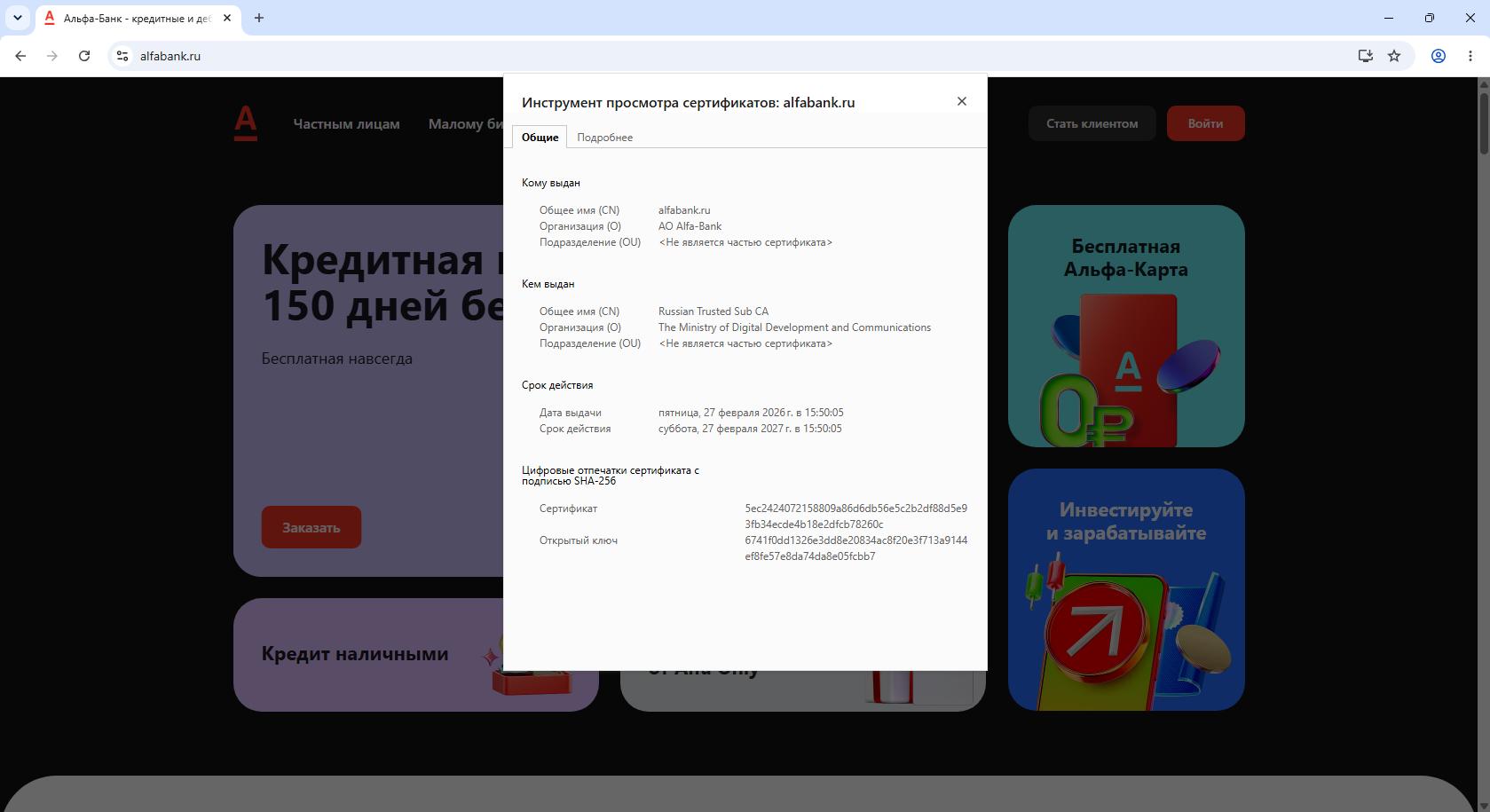This screenshot has width=1490, height=812.
Task: Open Частным лицам menu item
Action: 346,124
